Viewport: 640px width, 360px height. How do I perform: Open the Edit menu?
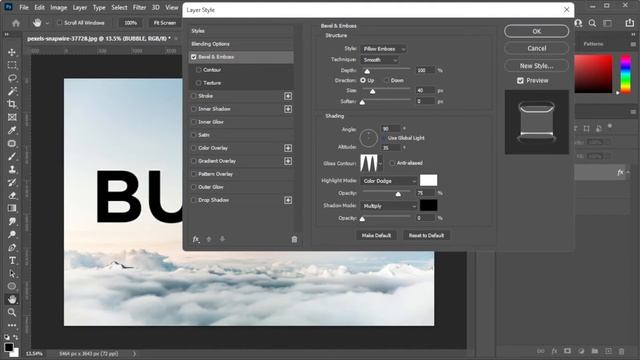[x=39, y=7]
